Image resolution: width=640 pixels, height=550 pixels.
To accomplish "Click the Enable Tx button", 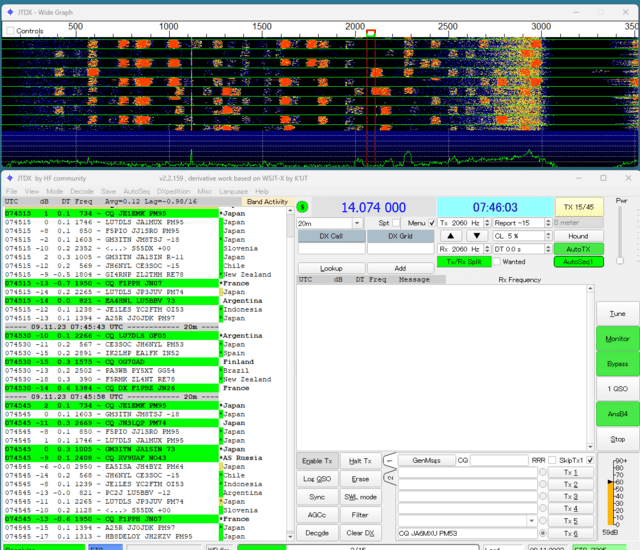I will pyautogui.click(x=317, y=461).
